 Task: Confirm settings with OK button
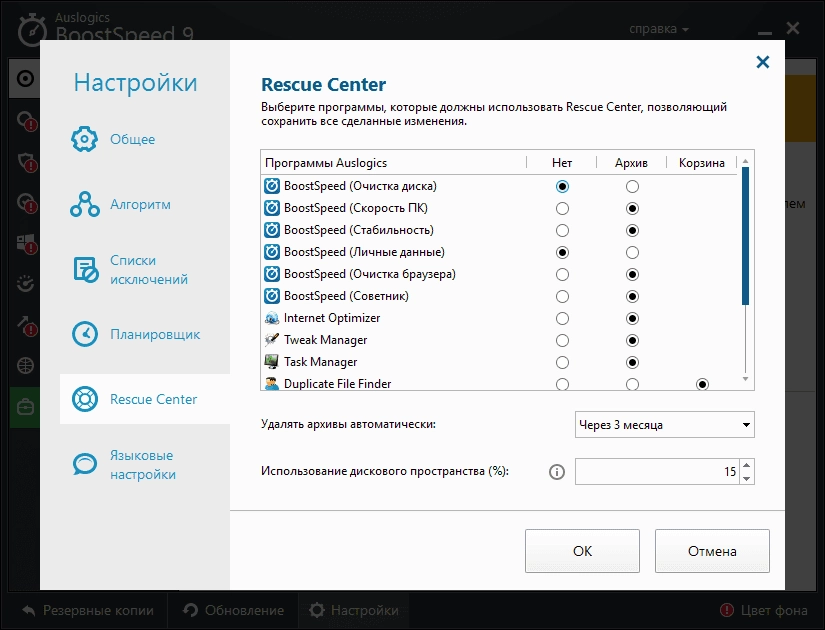pyautogui.click(x=582, y=551)
